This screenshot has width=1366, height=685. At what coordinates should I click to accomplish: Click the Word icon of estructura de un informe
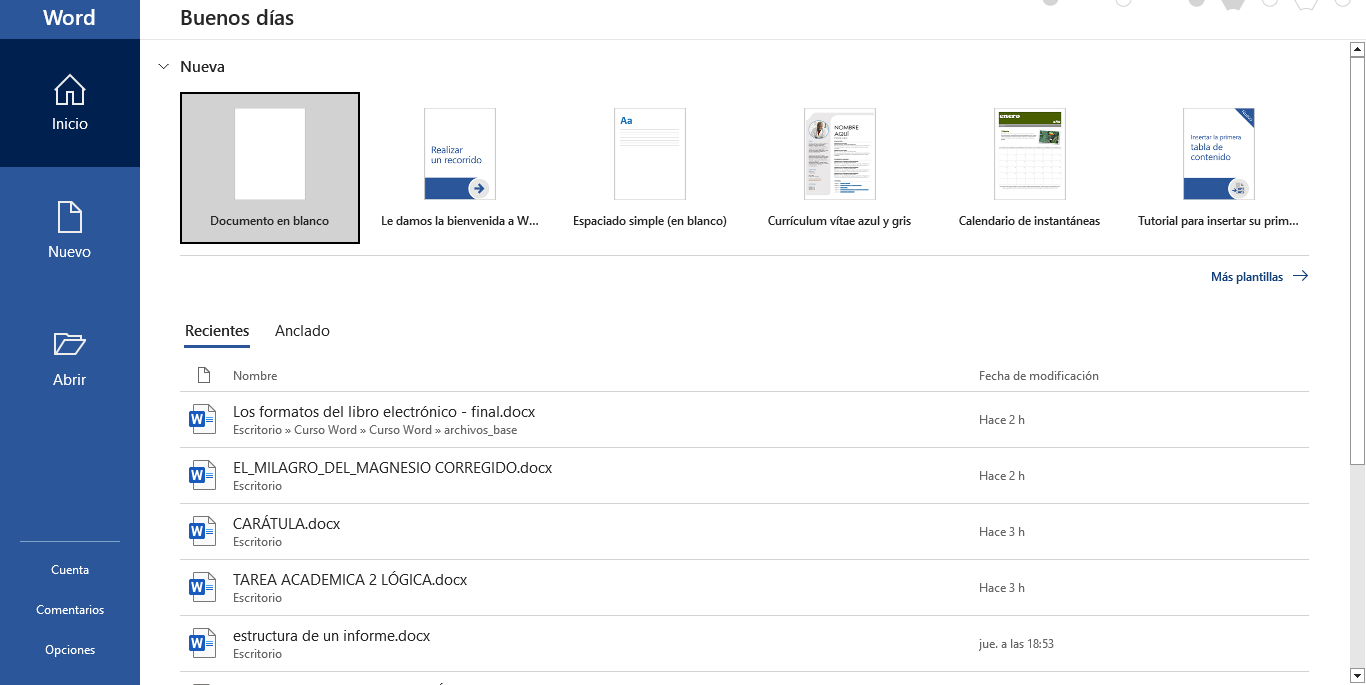203,644
